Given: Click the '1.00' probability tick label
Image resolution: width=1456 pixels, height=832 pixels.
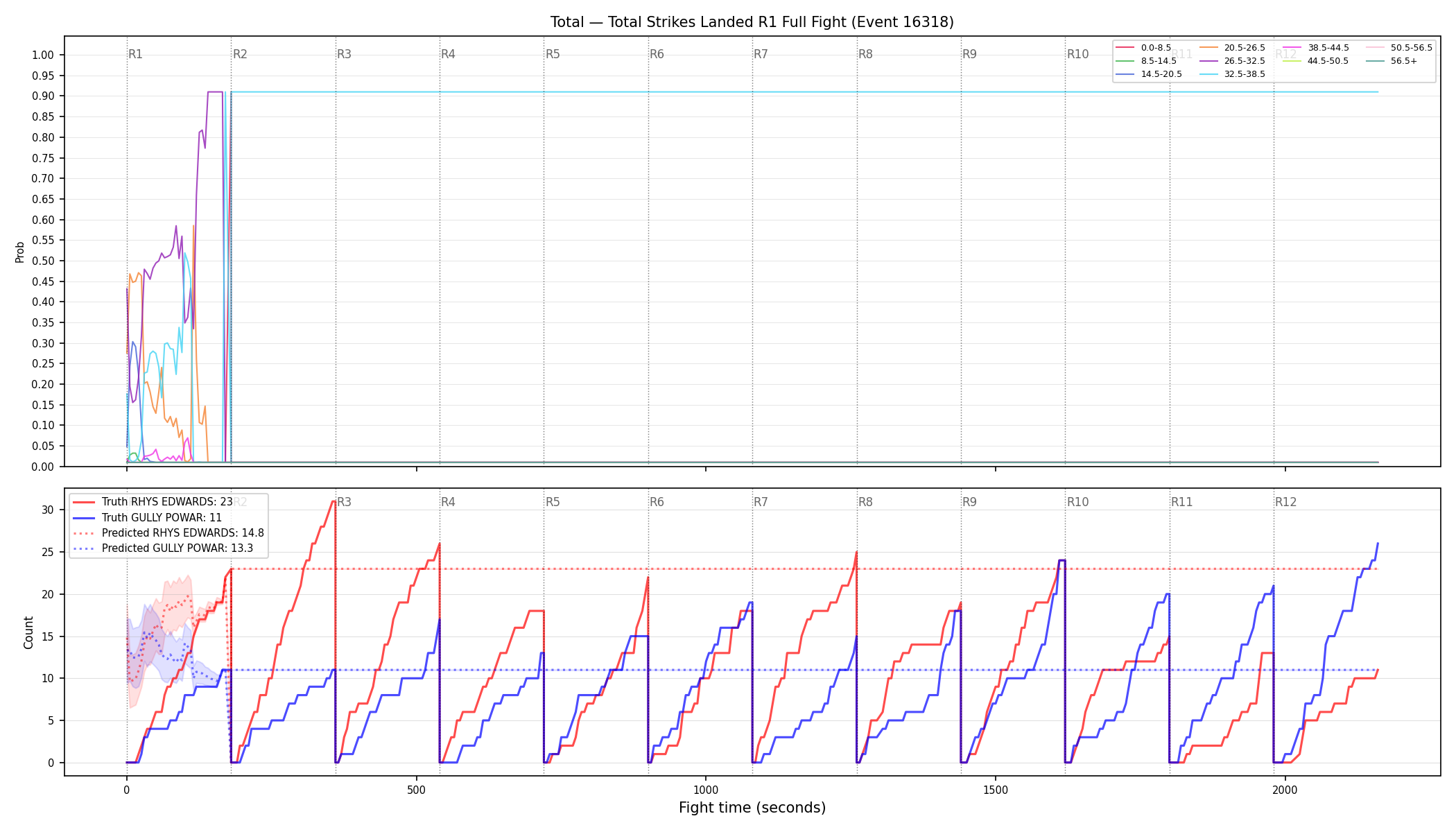Looking at the screenshot, I should point(43,55).
